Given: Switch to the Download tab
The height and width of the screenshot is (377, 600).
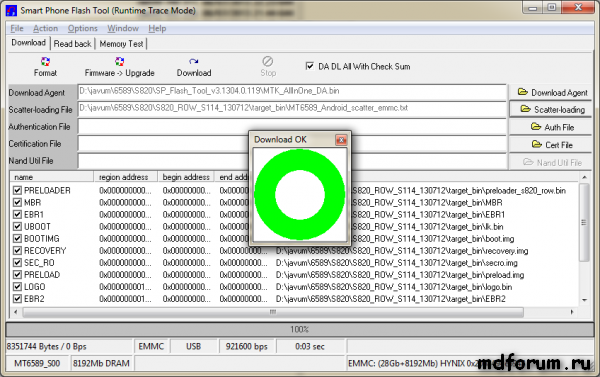Looking at the screenshot, I should pos(29,42).
